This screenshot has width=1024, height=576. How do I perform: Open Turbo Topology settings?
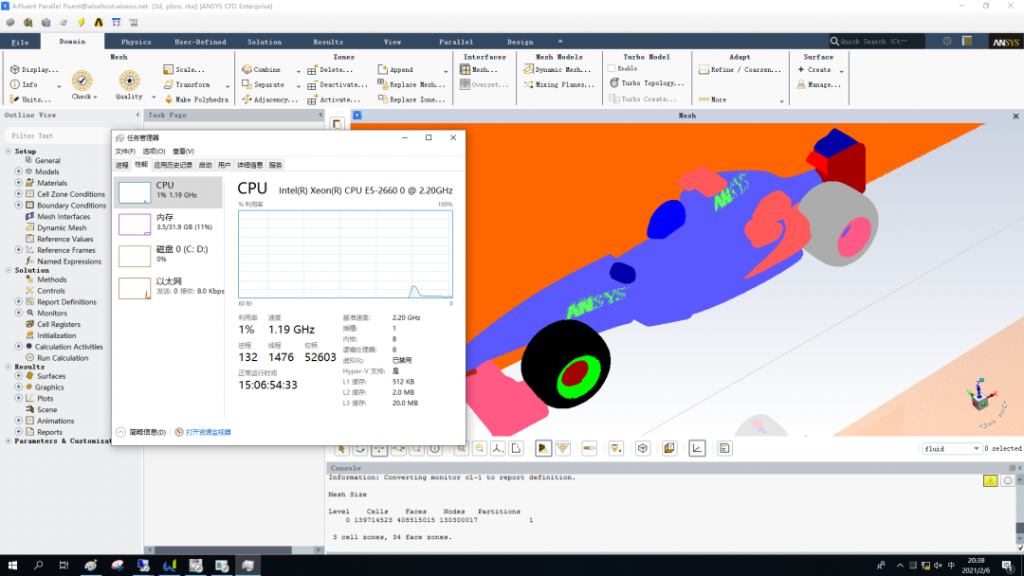(x=646, y=84)
